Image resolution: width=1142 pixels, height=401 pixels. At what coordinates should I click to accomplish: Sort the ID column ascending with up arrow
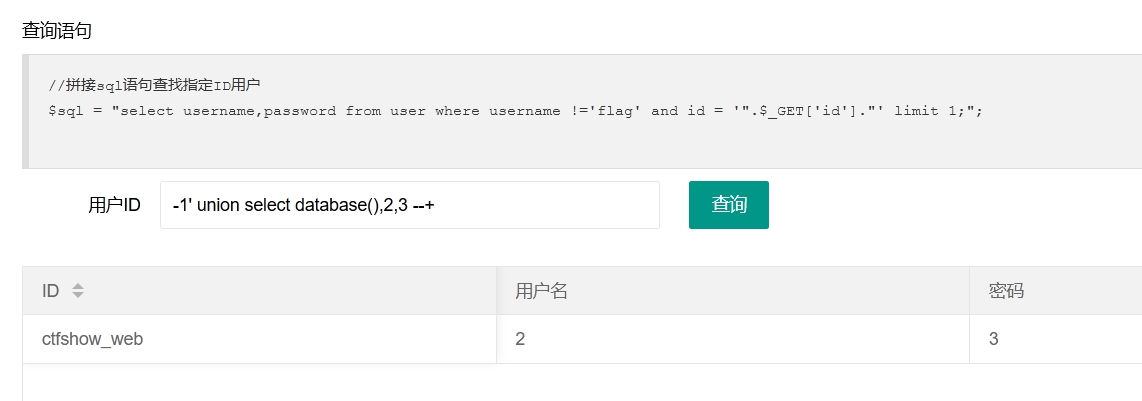(x=78, y=287)
